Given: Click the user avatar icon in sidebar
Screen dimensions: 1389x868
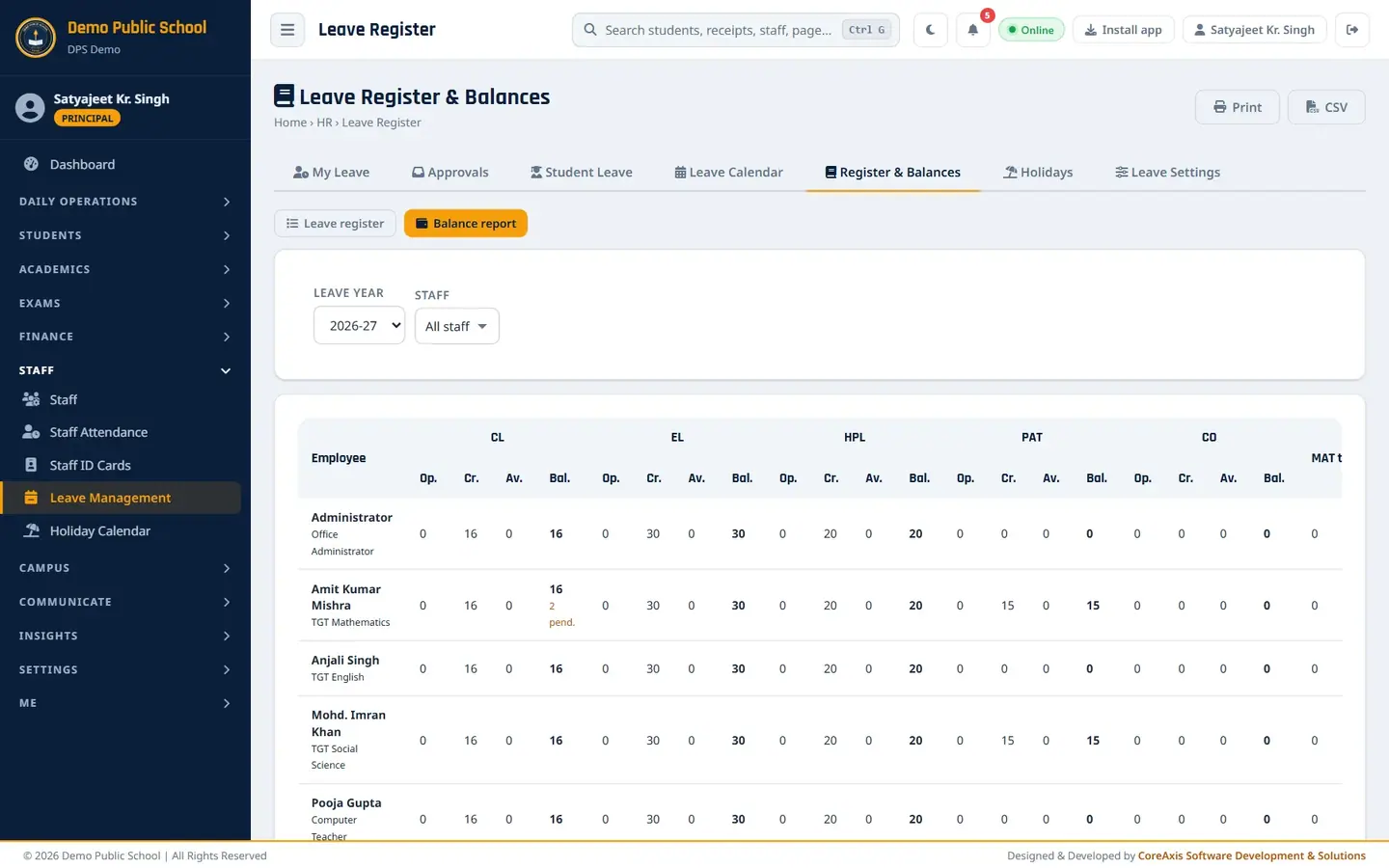Looking at the screenshot, I should (30, 108).
